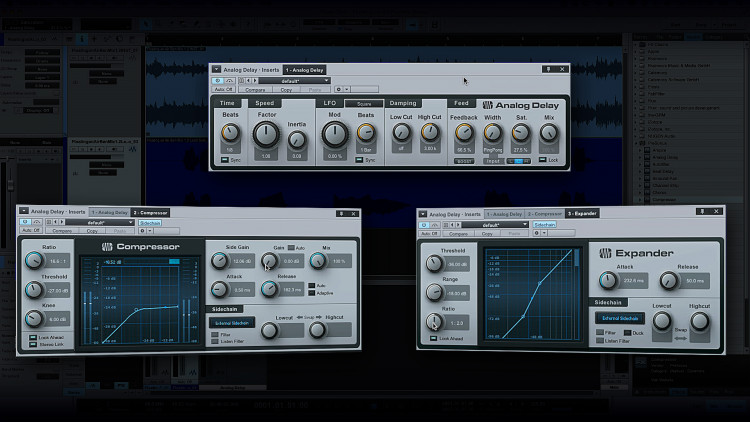
Task: Click External Sidechain in the Expander
Action: (620, 318)
